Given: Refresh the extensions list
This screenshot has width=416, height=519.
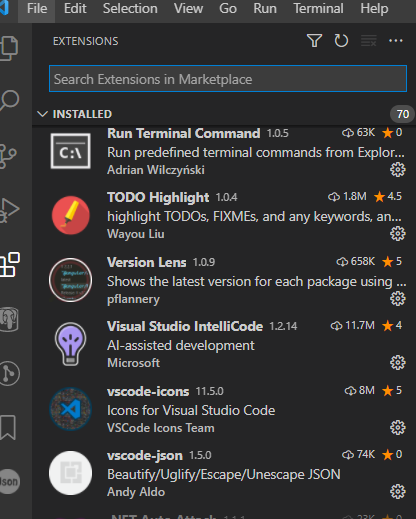Looking at the screenshot, I should [341, 41].
